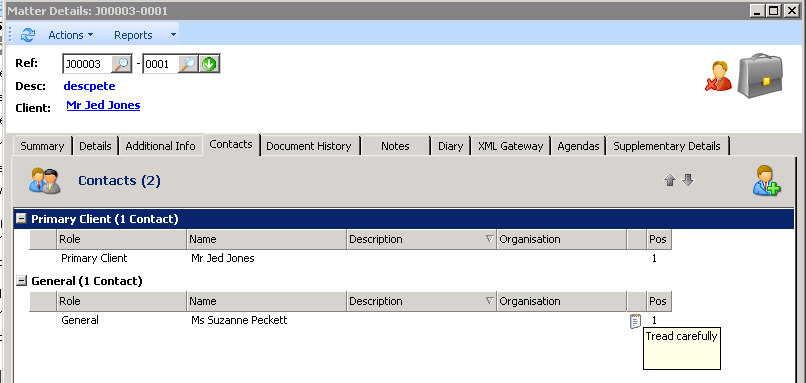The width and height of the screenshot is (806, 383).
Task: Switch to the Document History tab
Action: 308,146
